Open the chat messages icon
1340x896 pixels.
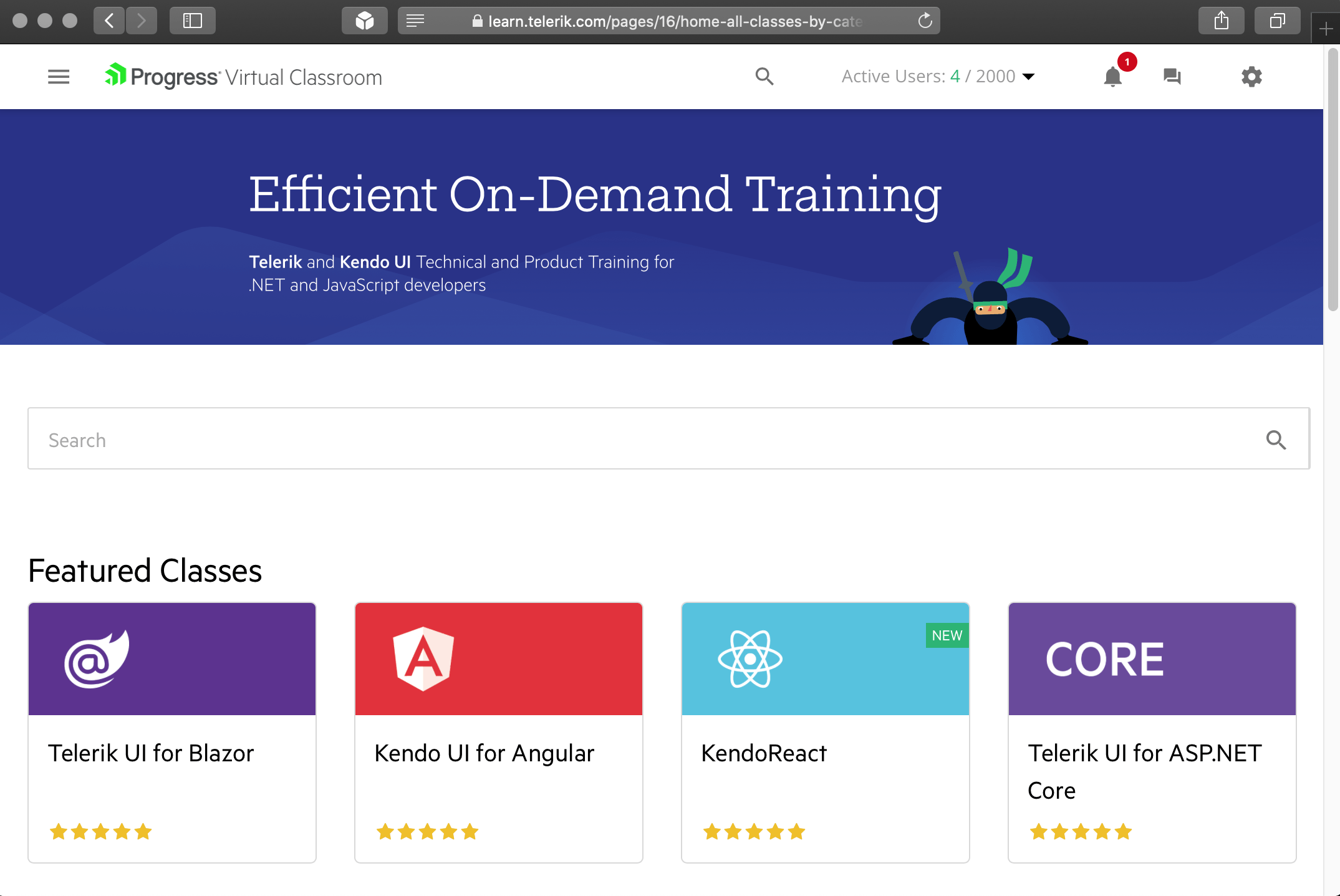click(1172, 77)
